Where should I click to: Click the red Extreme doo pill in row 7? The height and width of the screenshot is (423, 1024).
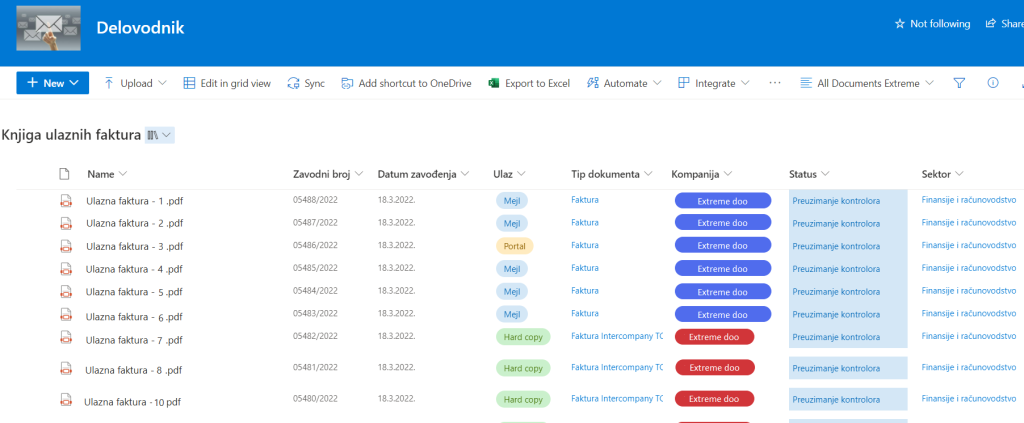point(714,337)
